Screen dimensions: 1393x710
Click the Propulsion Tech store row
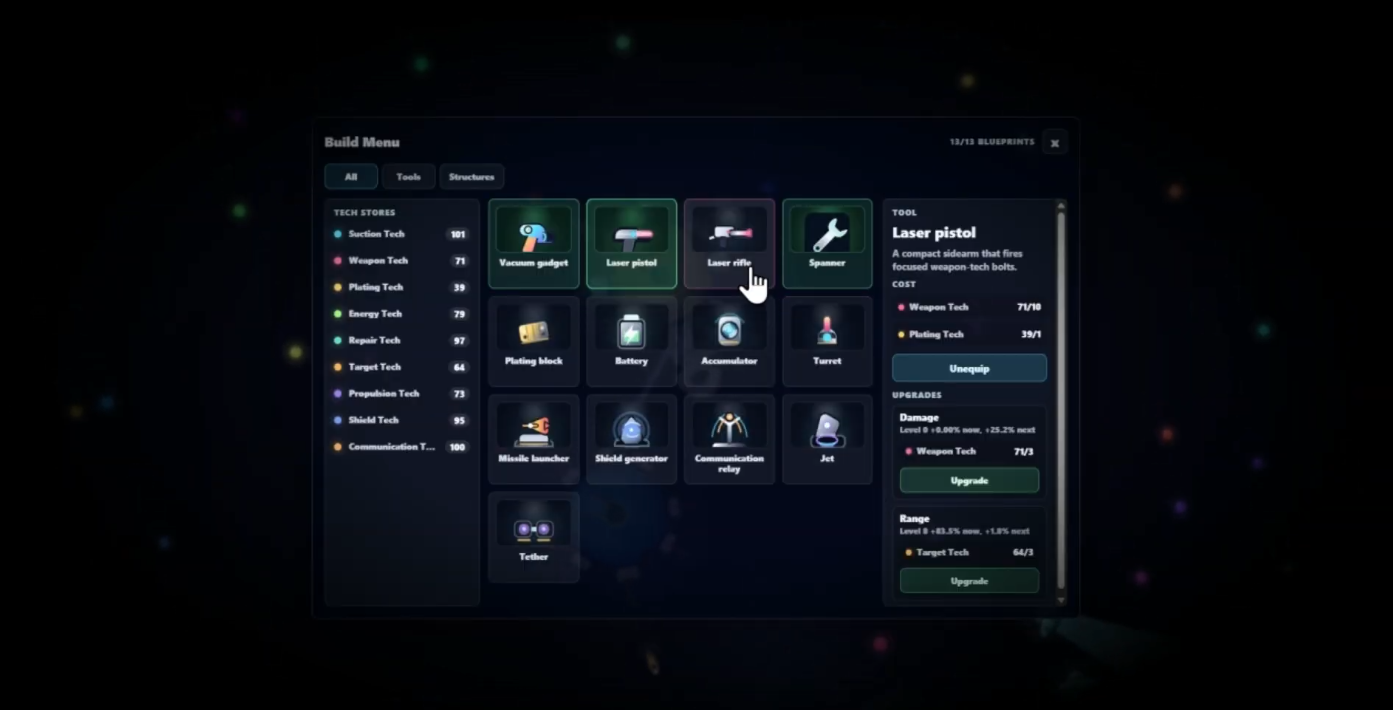coord(401,394)
